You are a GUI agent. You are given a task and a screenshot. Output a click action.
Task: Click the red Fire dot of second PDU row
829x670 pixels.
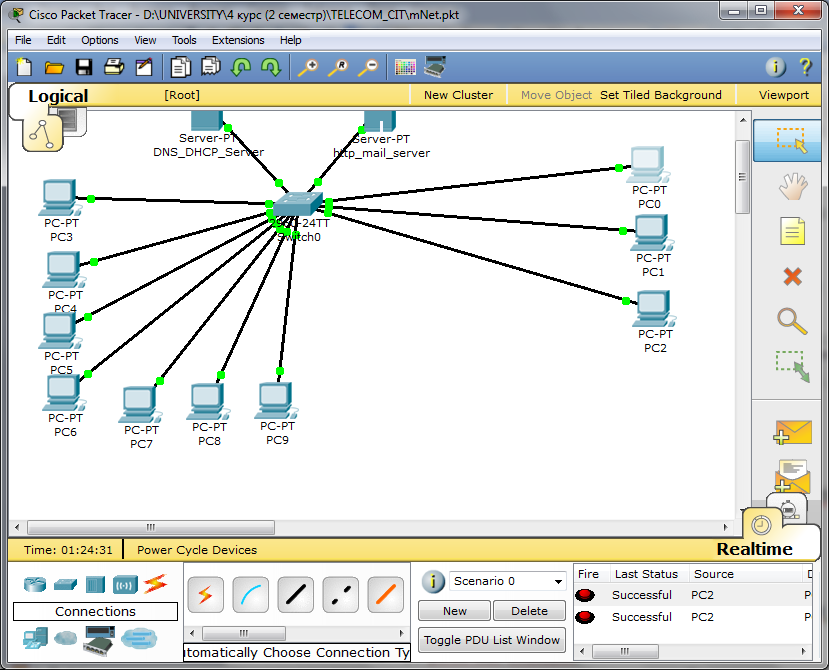pyautogui.click(x=585, y=617)
